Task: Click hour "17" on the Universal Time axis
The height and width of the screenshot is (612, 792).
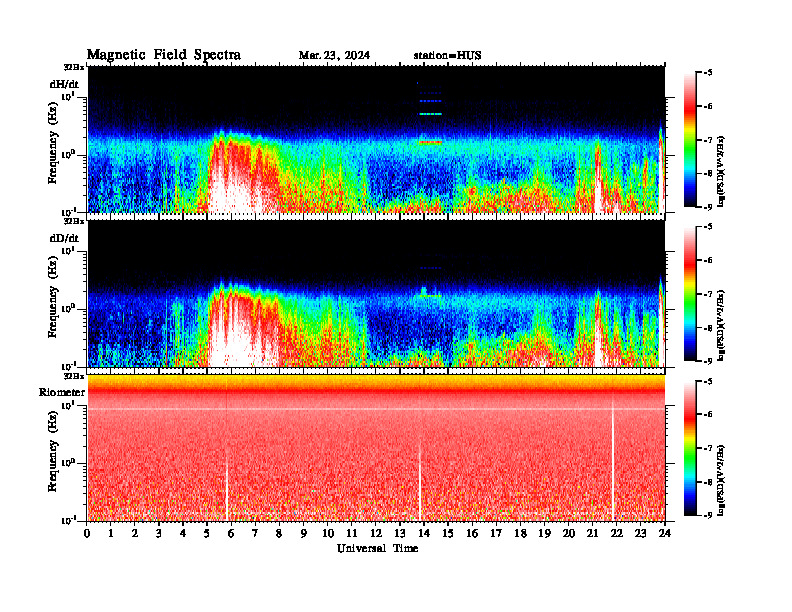Action: click(496, 533)
